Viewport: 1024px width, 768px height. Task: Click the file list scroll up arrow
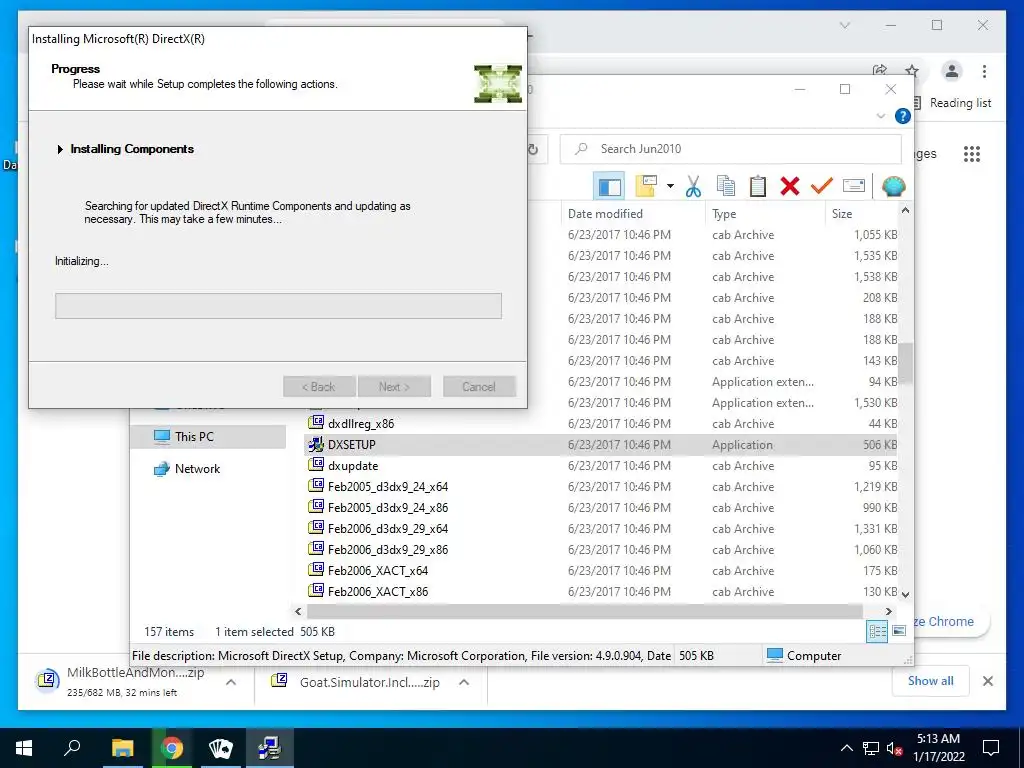[x=905, y=210]
